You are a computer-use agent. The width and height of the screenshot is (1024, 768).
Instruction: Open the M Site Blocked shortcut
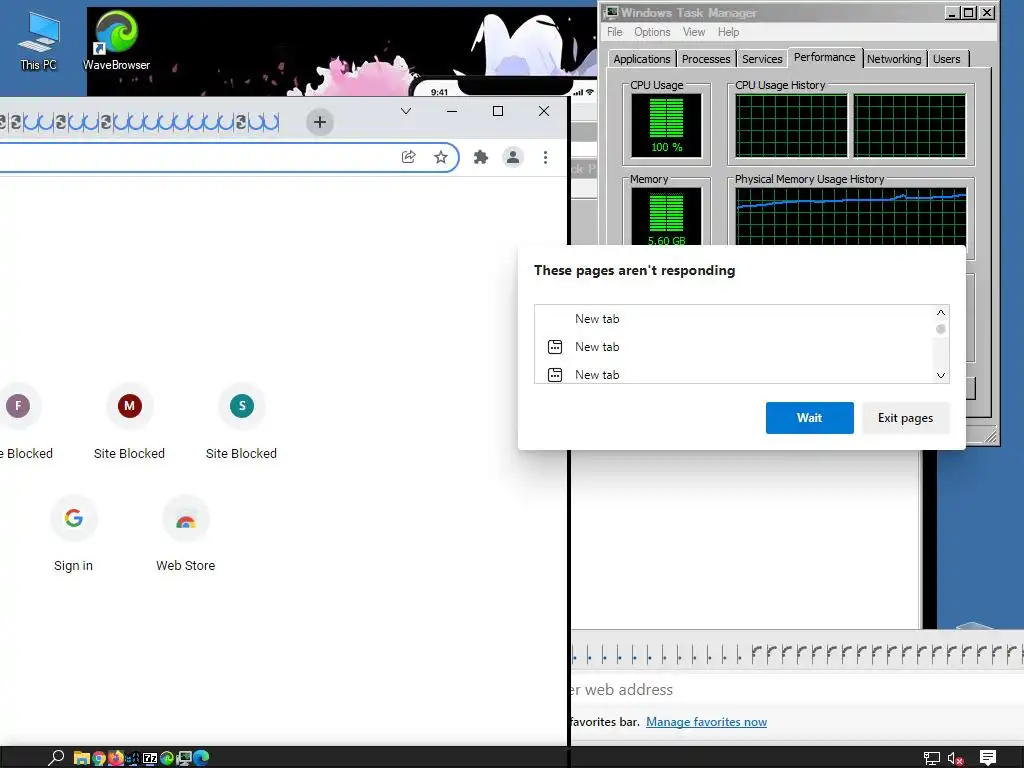point(129,422)
